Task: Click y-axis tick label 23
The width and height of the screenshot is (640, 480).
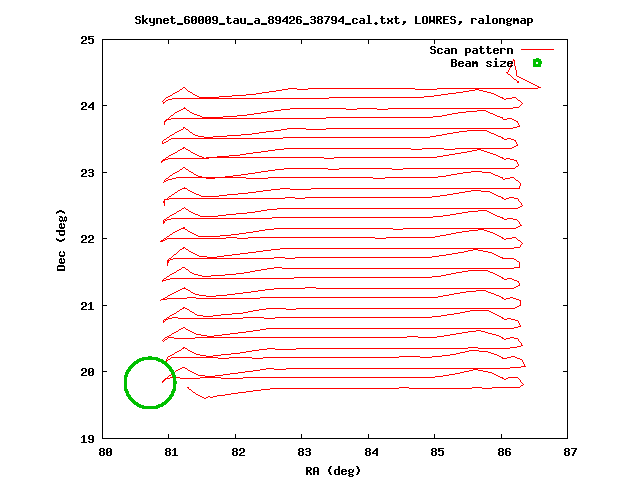Action: point(87,173)
